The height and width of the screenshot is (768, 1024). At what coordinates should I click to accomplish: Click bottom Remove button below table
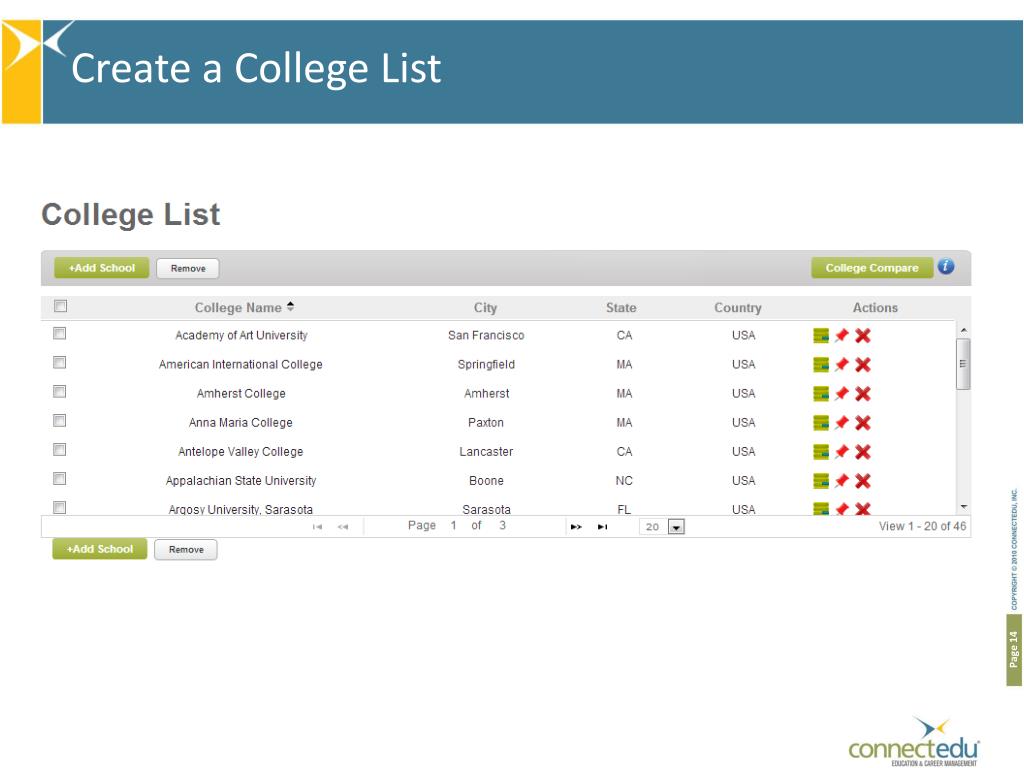[186, 550]
